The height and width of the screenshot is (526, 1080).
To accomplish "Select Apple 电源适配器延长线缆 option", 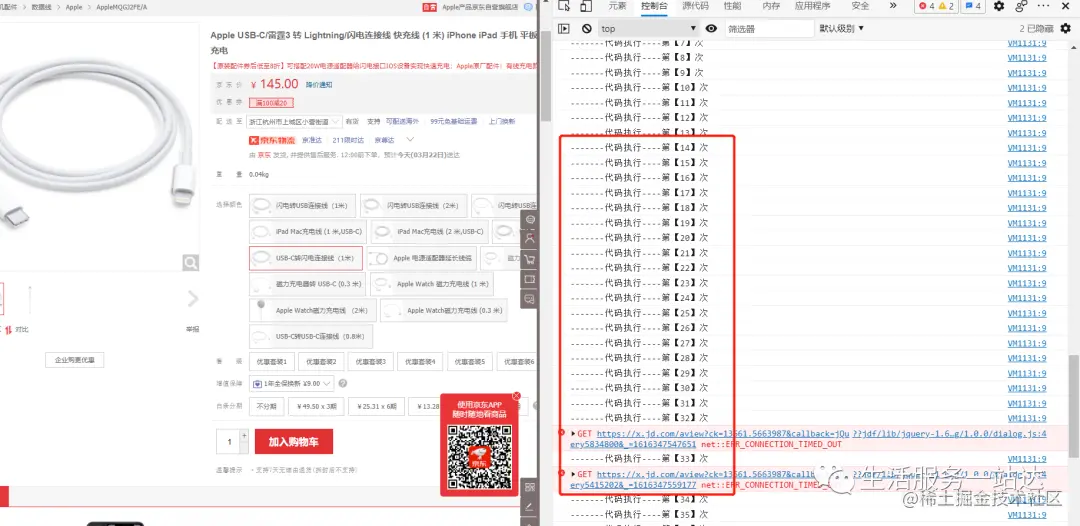I will tap(422, 258).
